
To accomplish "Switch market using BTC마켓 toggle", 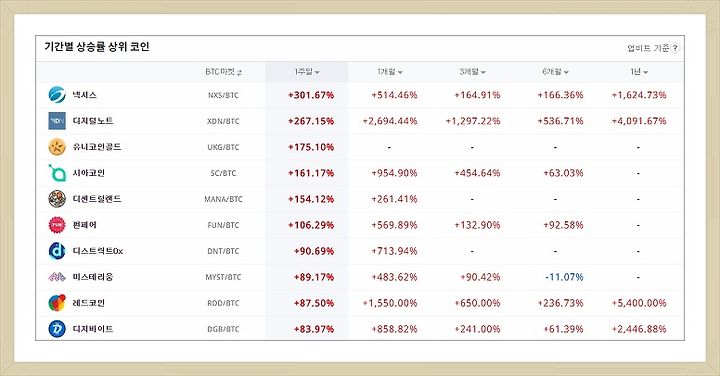I will pos(224,72).
